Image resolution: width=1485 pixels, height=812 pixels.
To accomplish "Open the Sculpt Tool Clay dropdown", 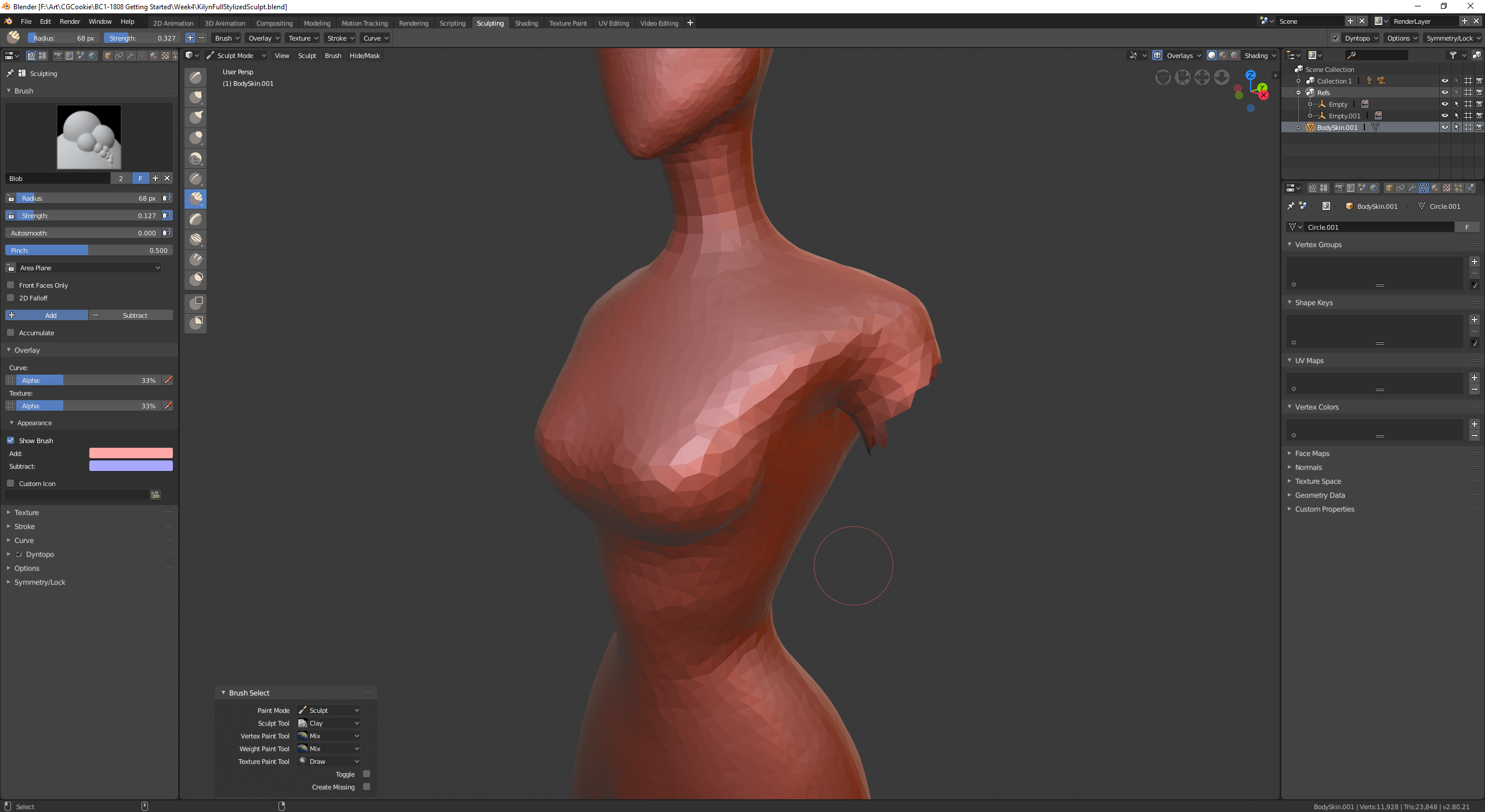I will pos(328,723).
